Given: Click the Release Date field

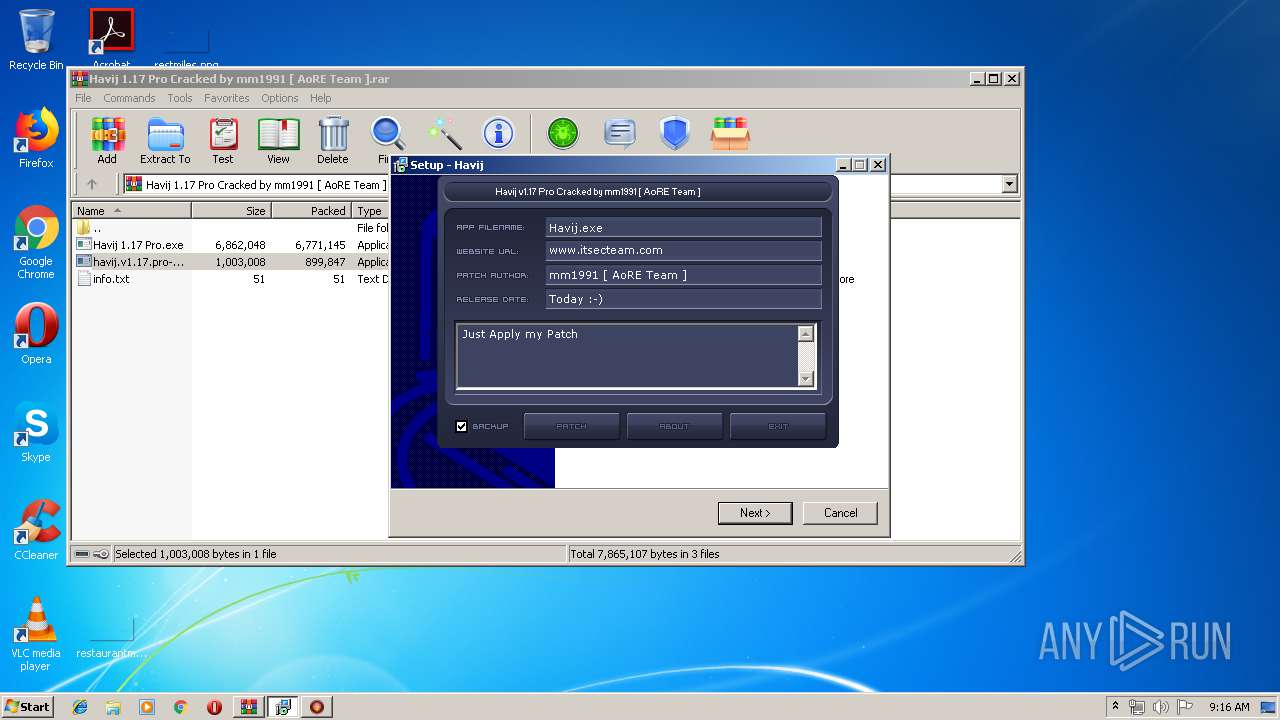Looking at the screenshot, I should click(683, 299).
